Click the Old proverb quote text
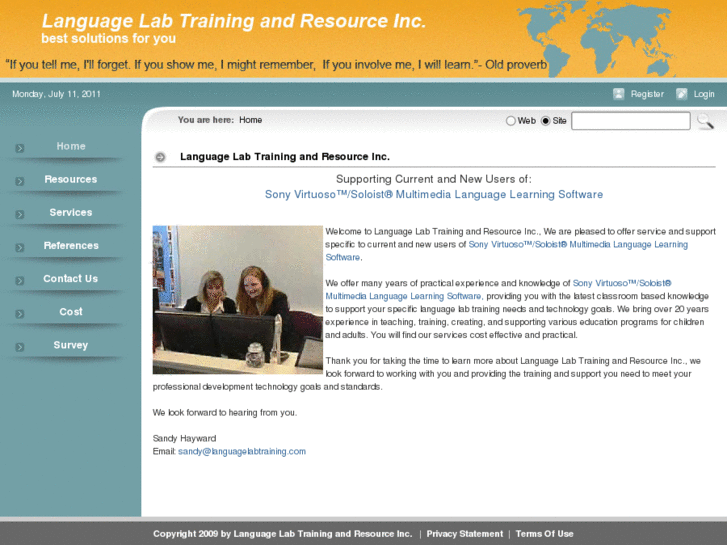The height and width of the screenshot is (545, 727). 276,64
